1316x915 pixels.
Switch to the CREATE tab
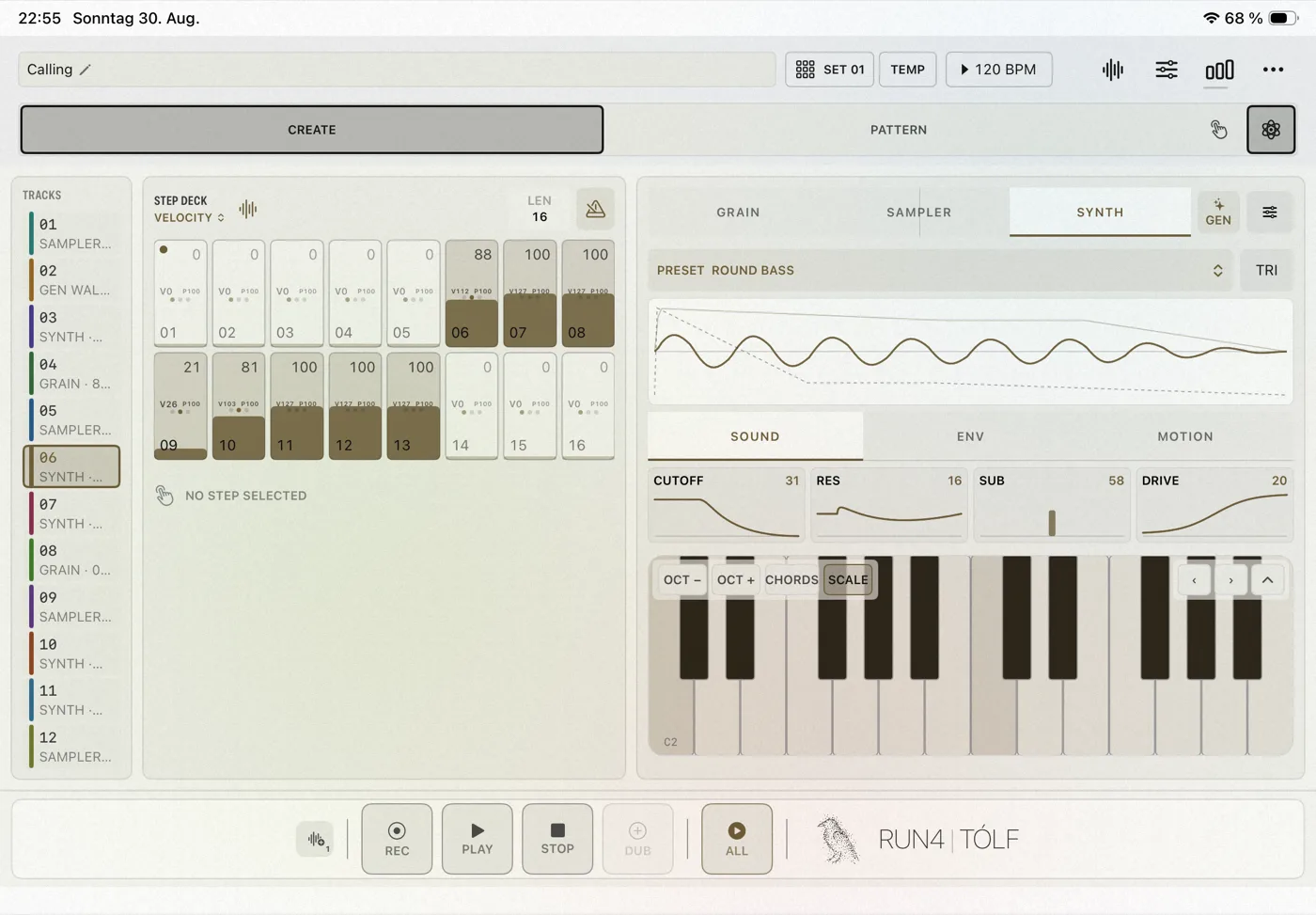[x=312, y=130]
